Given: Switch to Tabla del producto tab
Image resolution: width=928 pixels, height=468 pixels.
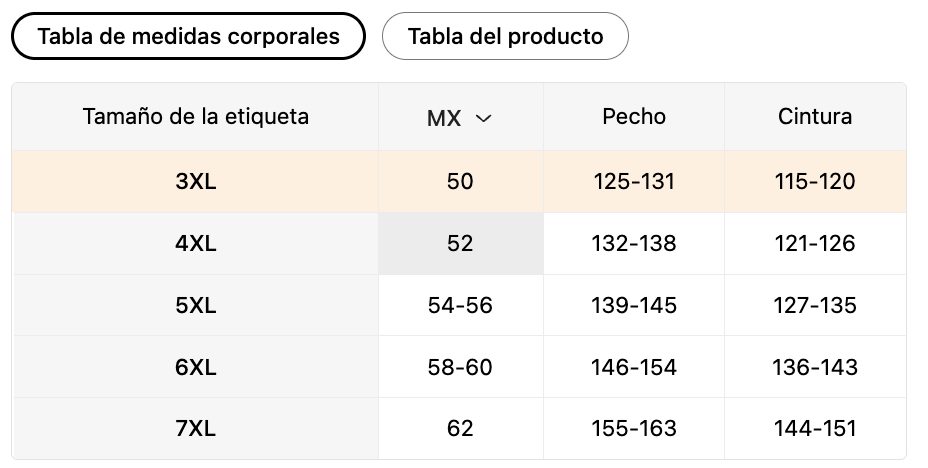Looking at the screenshot, I should pyautogui.click(x=505, y=36).
